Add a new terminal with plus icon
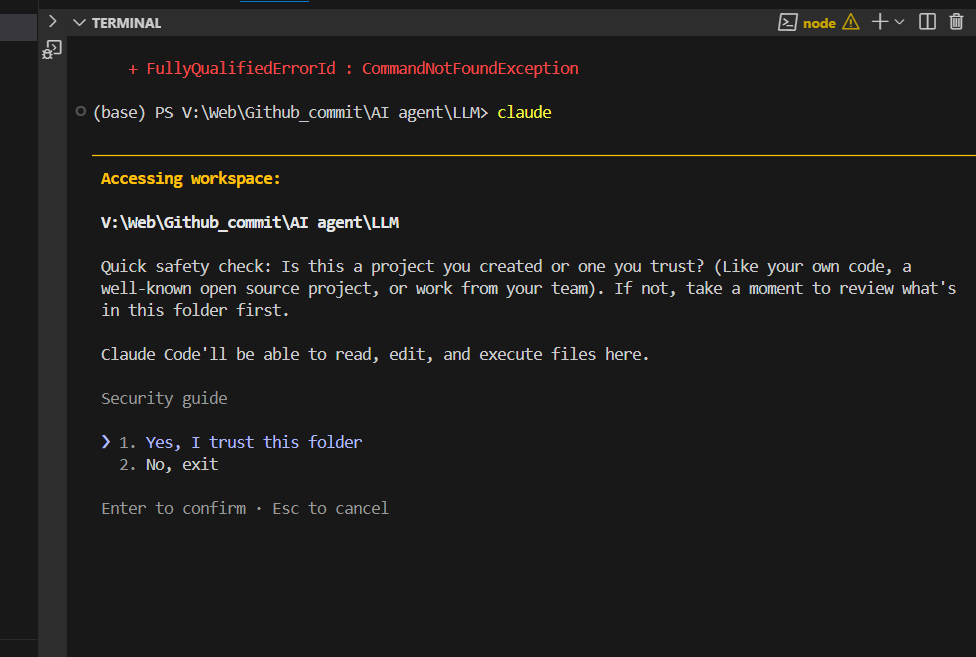Screen dimensions: 976x657 point(880,22)
